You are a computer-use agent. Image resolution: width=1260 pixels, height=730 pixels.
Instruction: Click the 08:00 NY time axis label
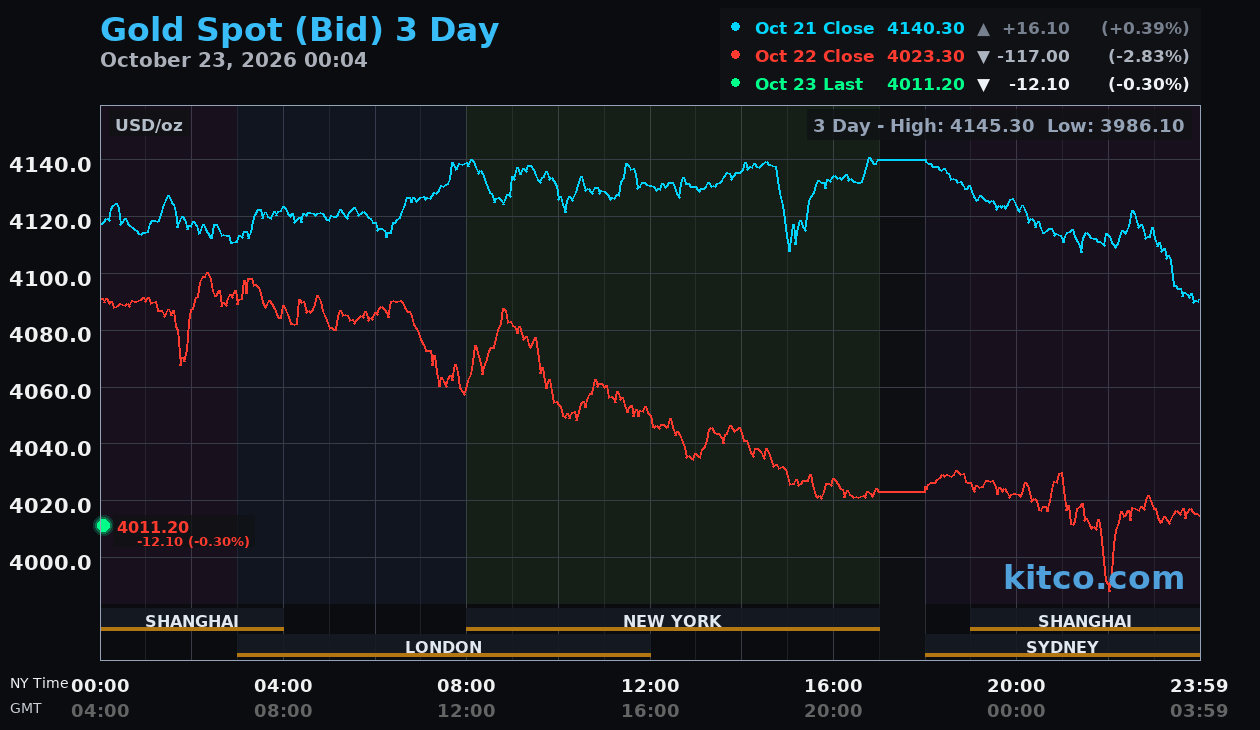(x=466, y=686)
